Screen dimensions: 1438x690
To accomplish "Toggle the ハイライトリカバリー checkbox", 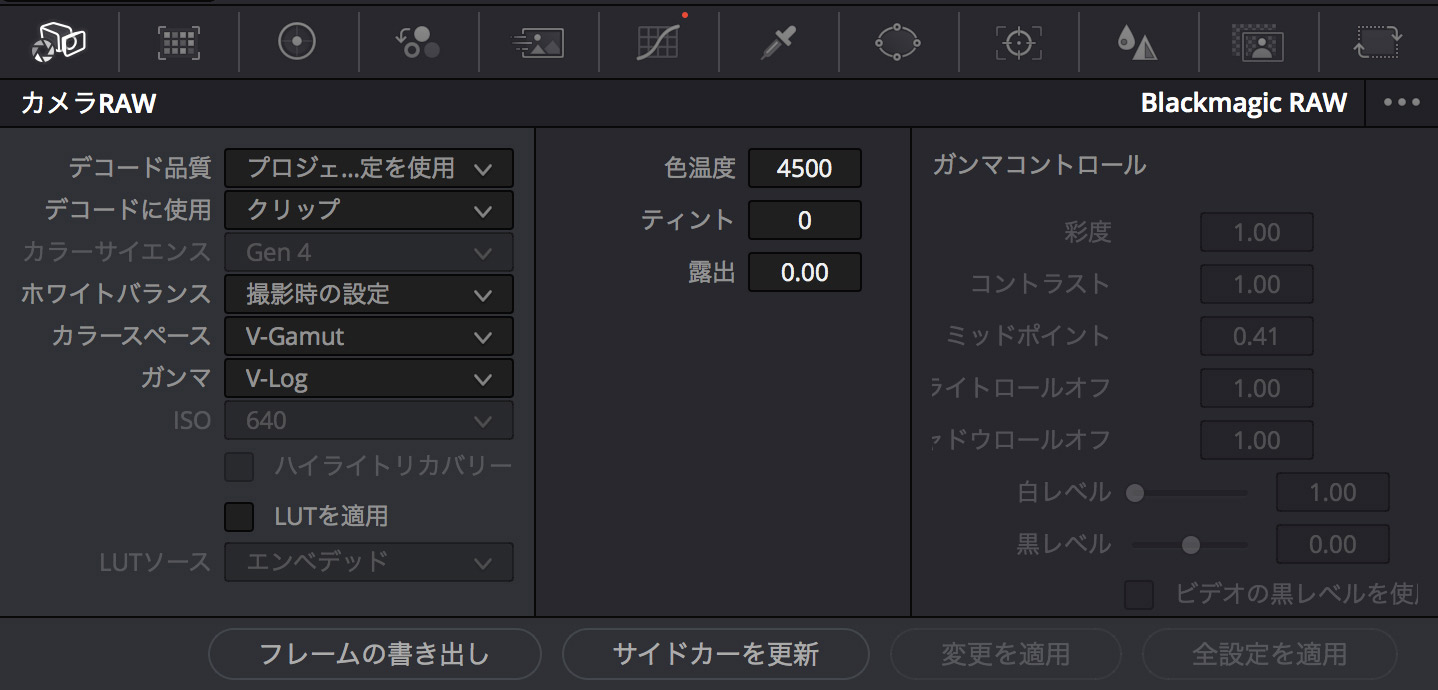I will pyautogui.click(x=238, y=466).
